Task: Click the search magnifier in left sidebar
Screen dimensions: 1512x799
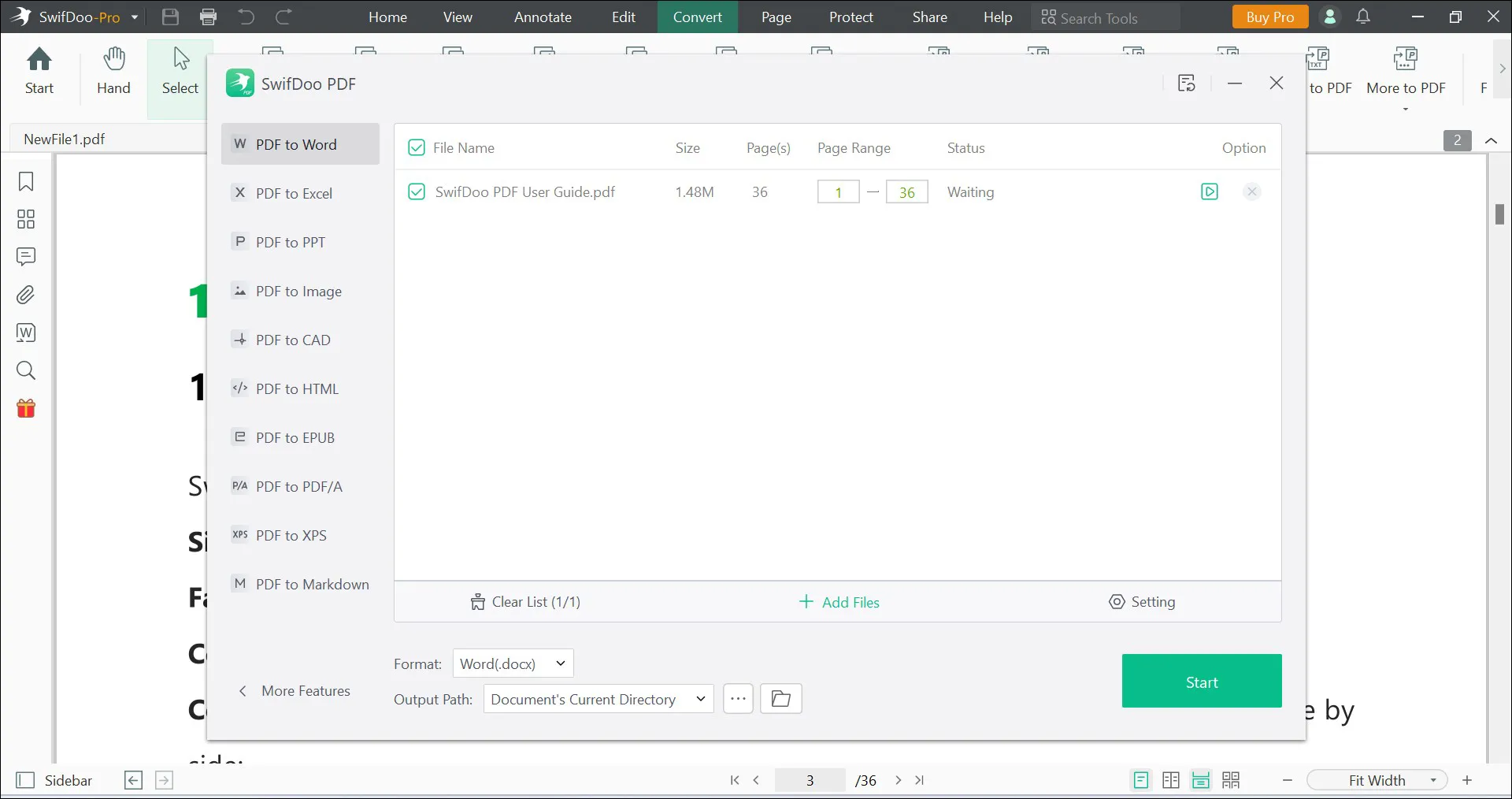Action: (x=26, y=370)
